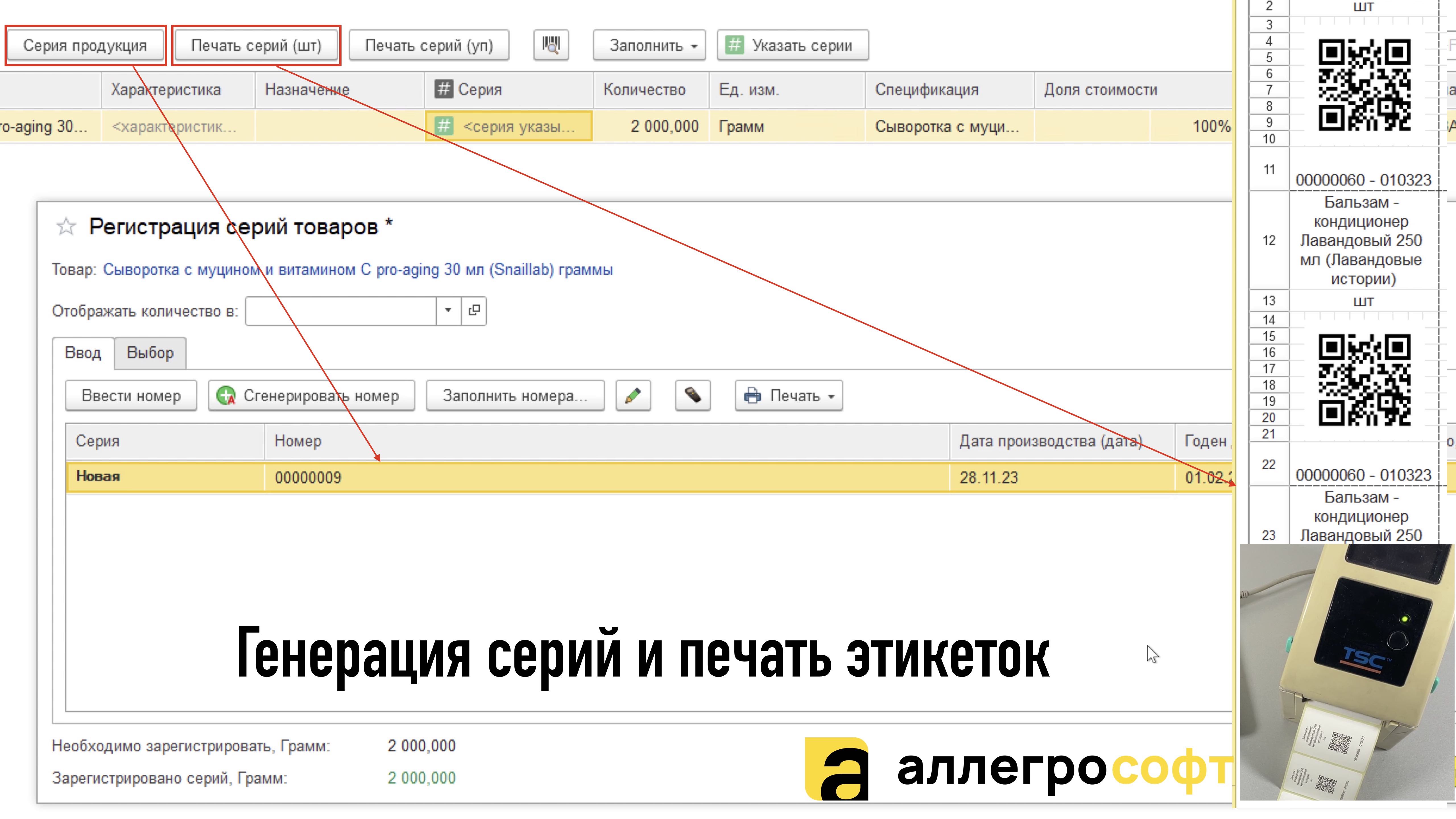
Task: Click the Серия продукция button
Action: (x=85, y=45)
